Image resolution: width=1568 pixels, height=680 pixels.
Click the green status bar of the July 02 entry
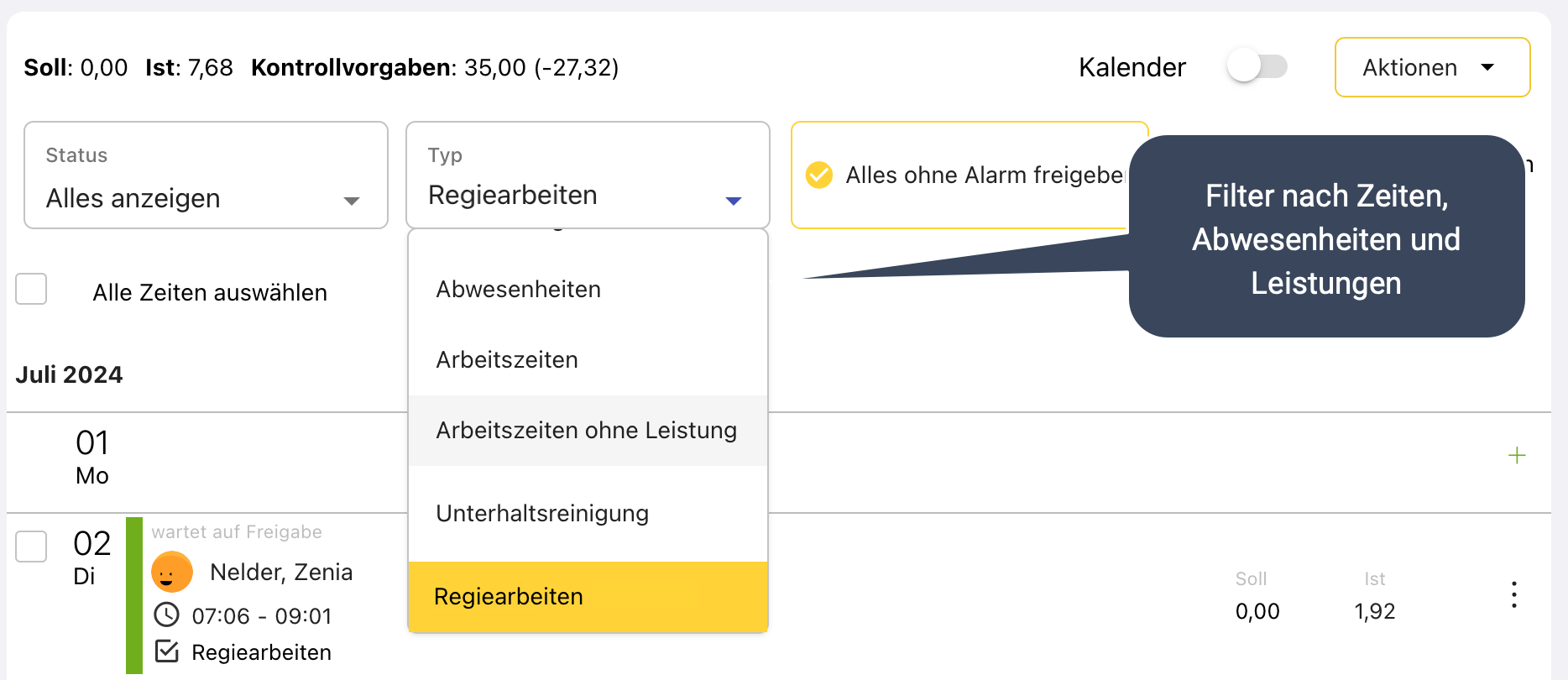(x=134, y=594)
